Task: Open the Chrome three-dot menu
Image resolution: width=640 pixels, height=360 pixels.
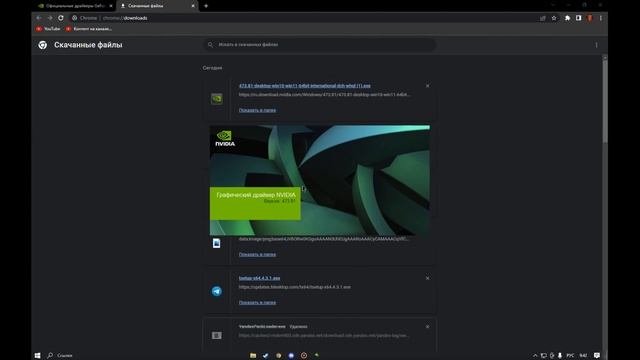Action: pyautogui.click(x=600, y=18)
